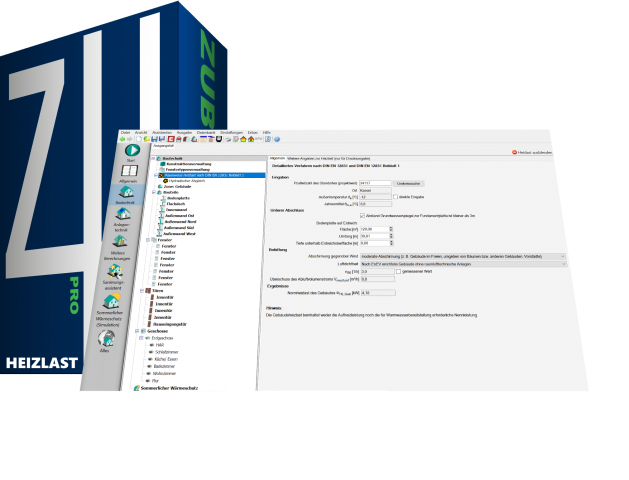Select Fenstertypenverwaltung in the tree
This screenshot has width=629, height=480.
187,170
